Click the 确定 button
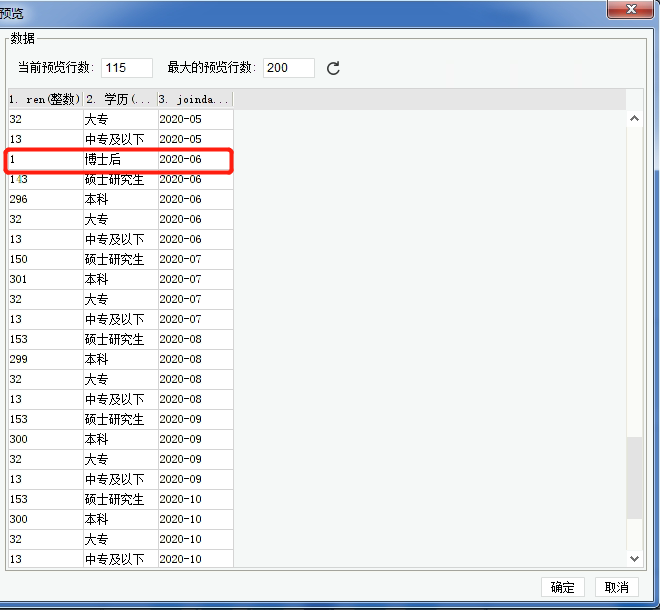Viewport: 660px width, 610px height. tap(562, 587)
